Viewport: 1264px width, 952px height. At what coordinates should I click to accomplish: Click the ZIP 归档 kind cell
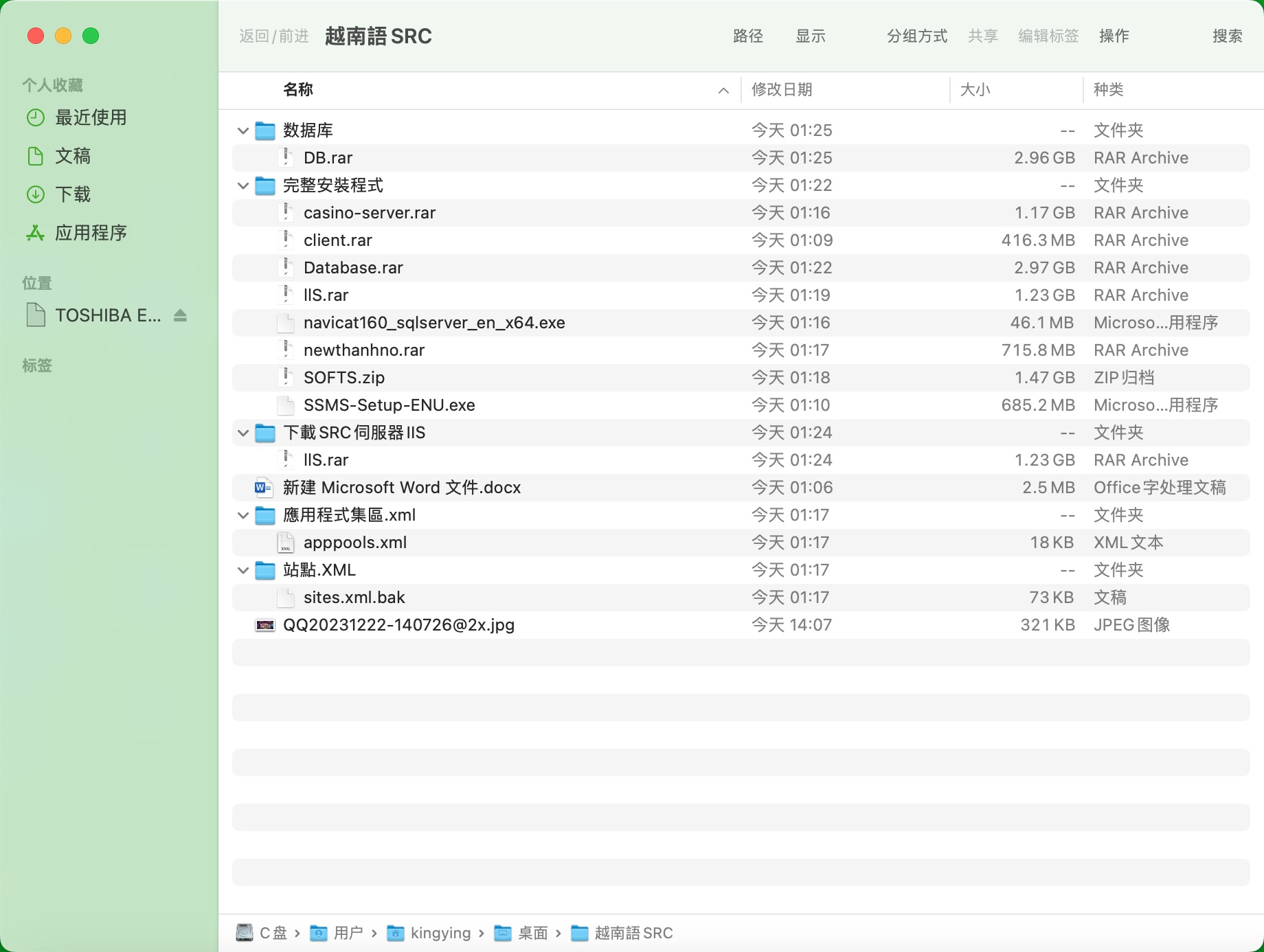click(1124, 378)
